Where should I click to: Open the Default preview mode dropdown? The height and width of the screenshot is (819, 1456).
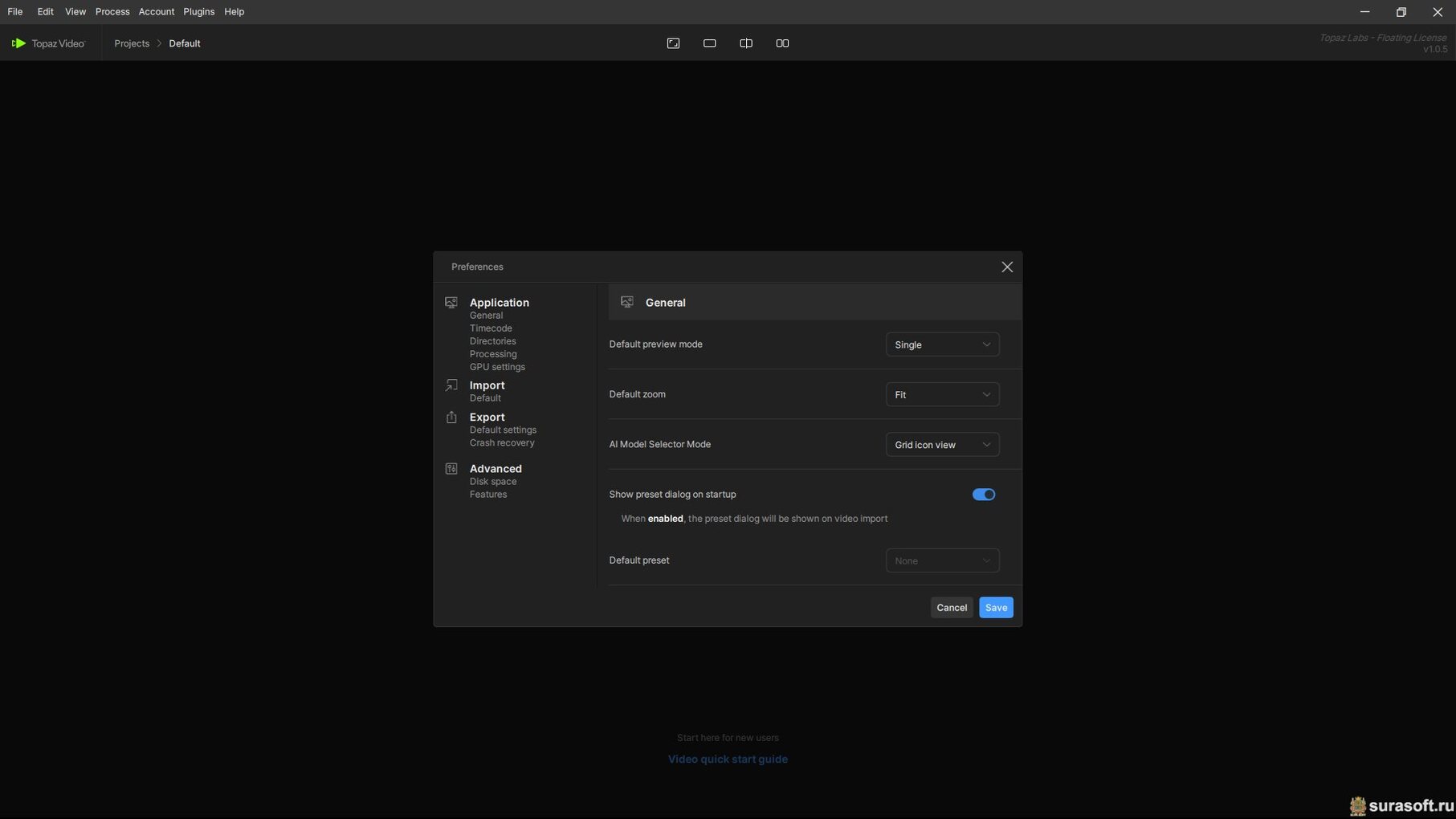coord(941,344)
